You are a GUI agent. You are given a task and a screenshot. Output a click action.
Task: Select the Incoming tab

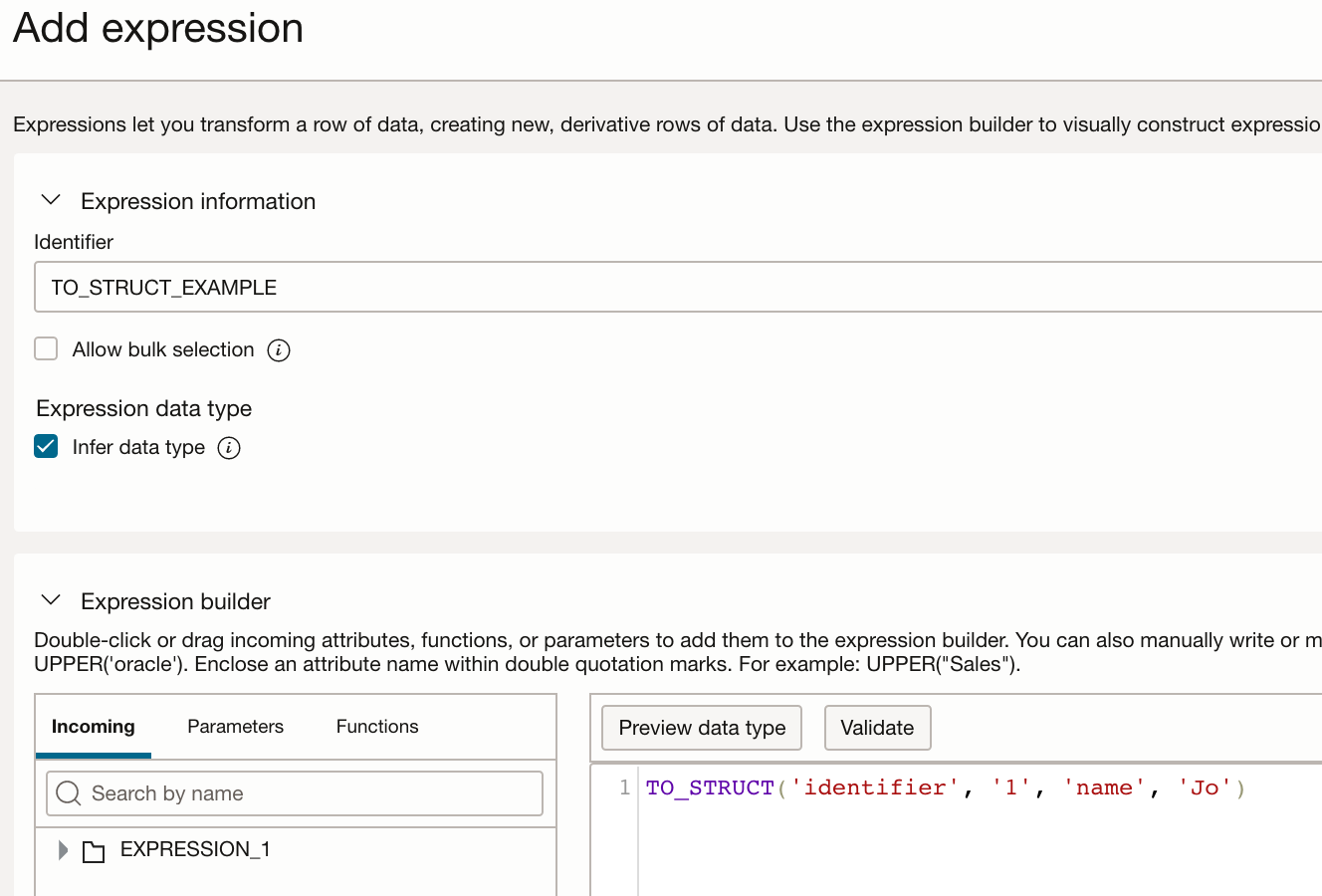(x=93, y=727)
